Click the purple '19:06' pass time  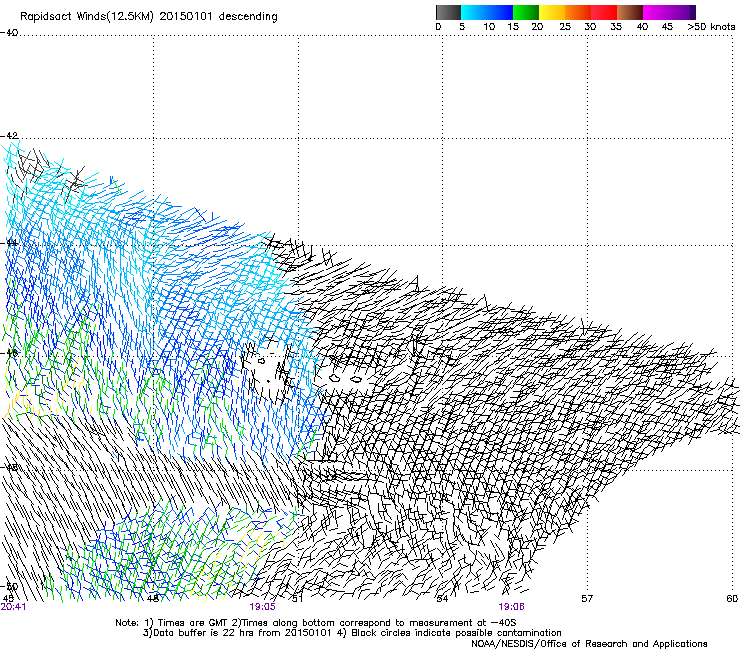pyautogui.click(x=511, y=607)
